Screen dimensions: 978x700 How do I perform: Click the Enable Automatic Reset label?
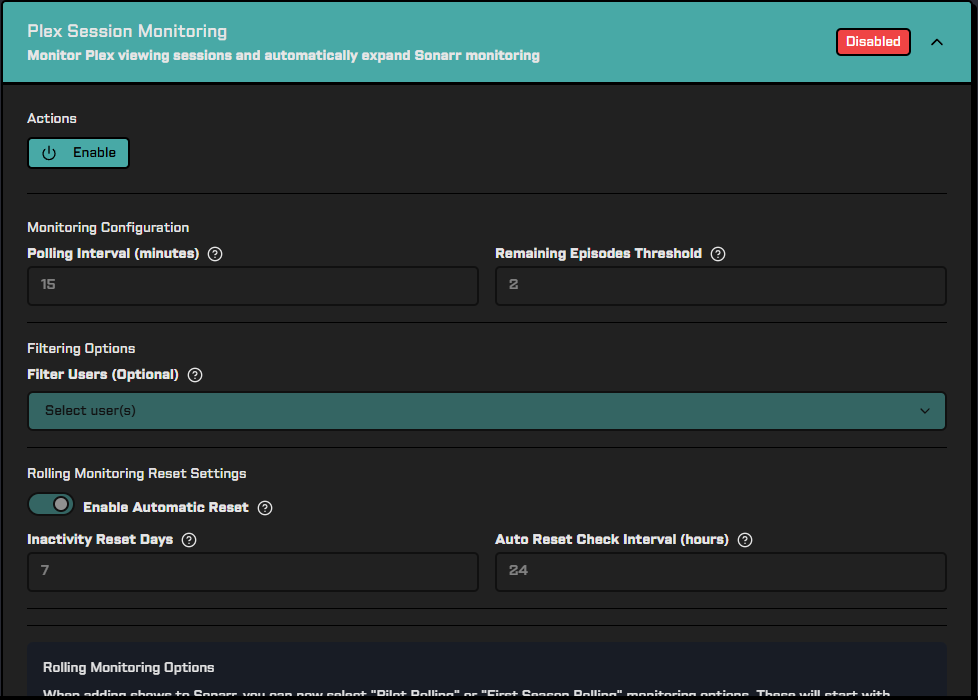click(x=166, y=508)
